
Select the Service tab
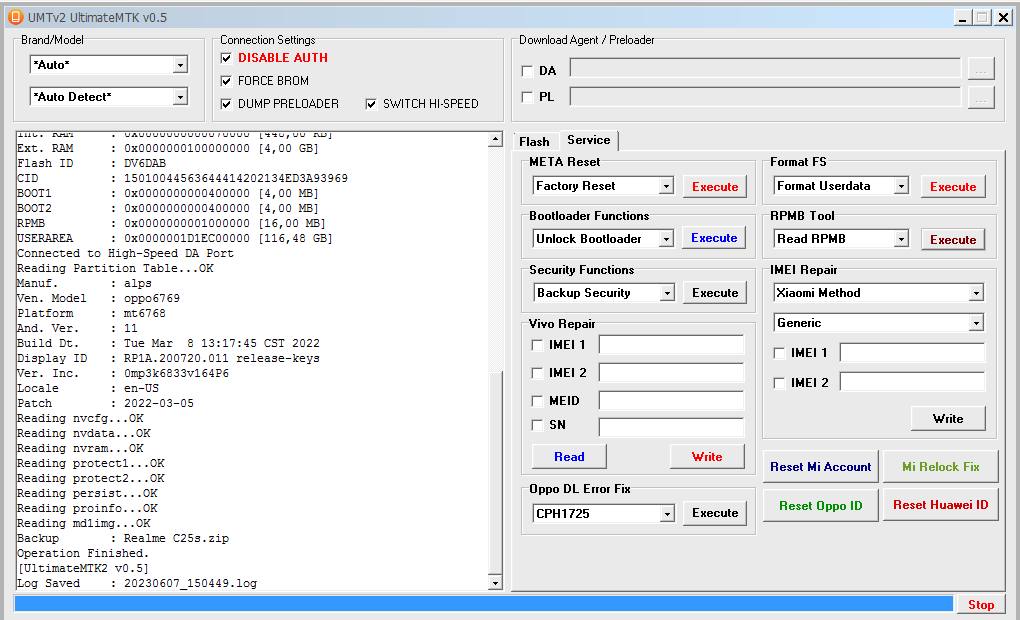coord(589,140)
